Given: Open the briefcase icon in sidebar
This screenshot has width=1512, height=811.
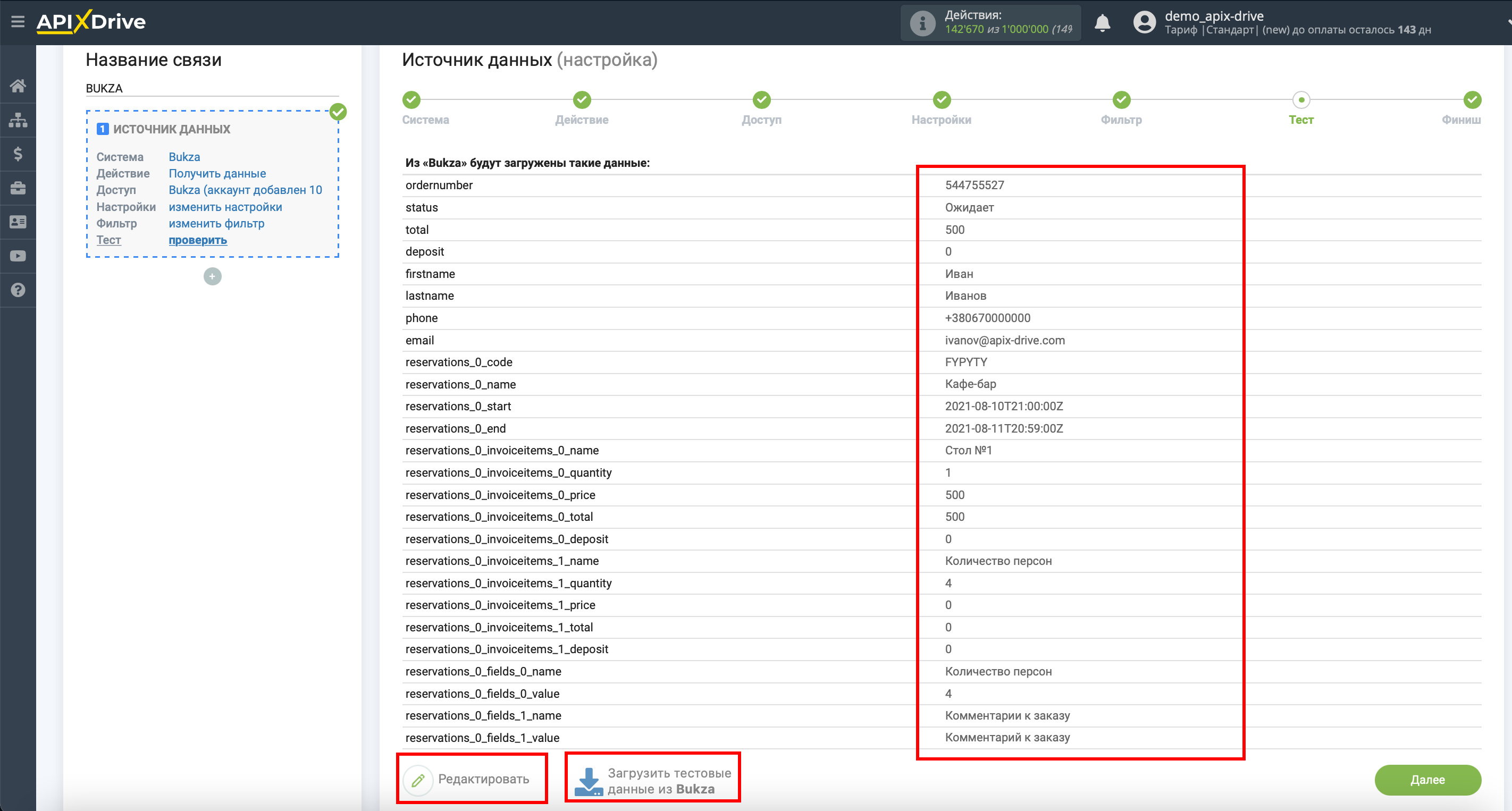Looking at the screenshot, I should [x=18, y=188].
